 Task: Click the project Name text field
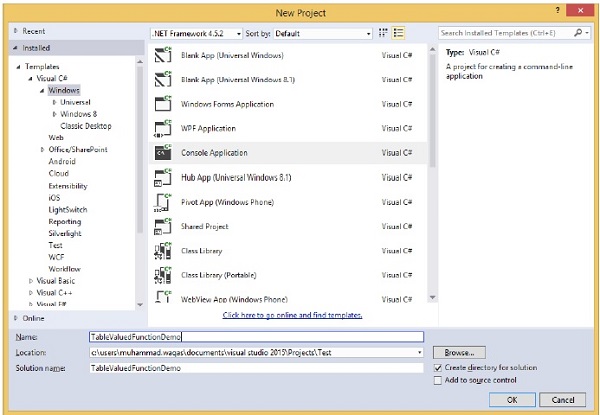coord(255,338)
